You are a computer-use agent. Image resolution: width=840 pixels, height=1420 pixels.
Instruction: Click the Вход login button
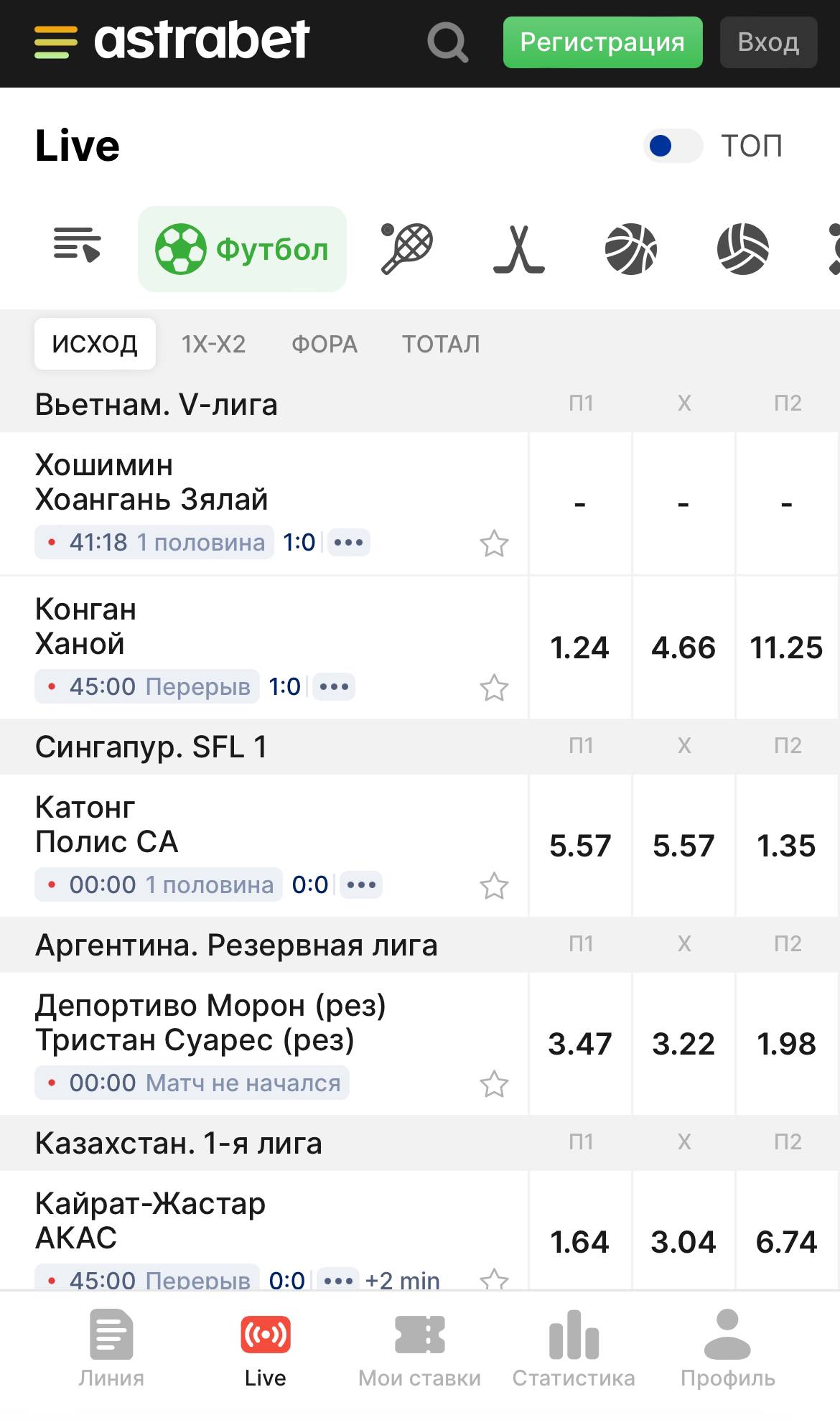coord(769,42)
